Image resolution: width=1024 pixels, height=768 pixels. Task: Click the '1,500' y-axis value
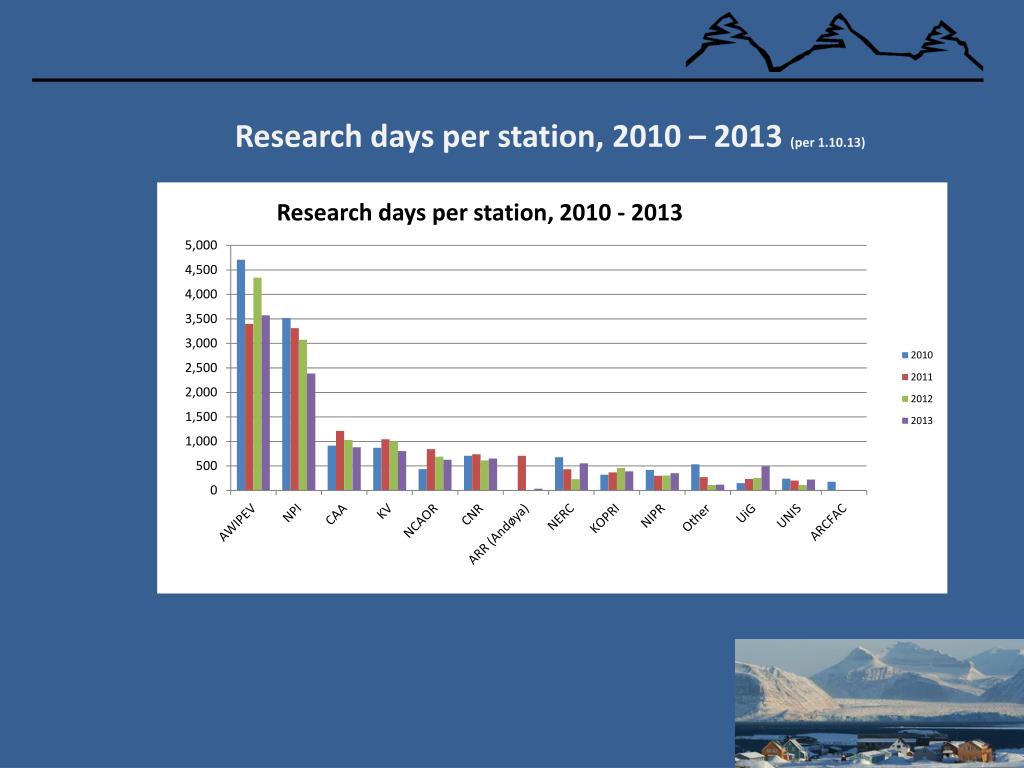tap(201, 417)
